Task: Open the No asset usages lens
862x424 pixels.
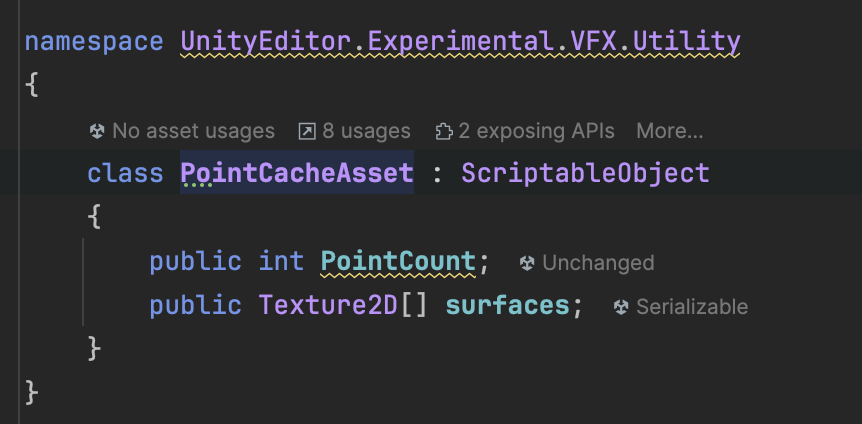Action: tap(192, 131)
